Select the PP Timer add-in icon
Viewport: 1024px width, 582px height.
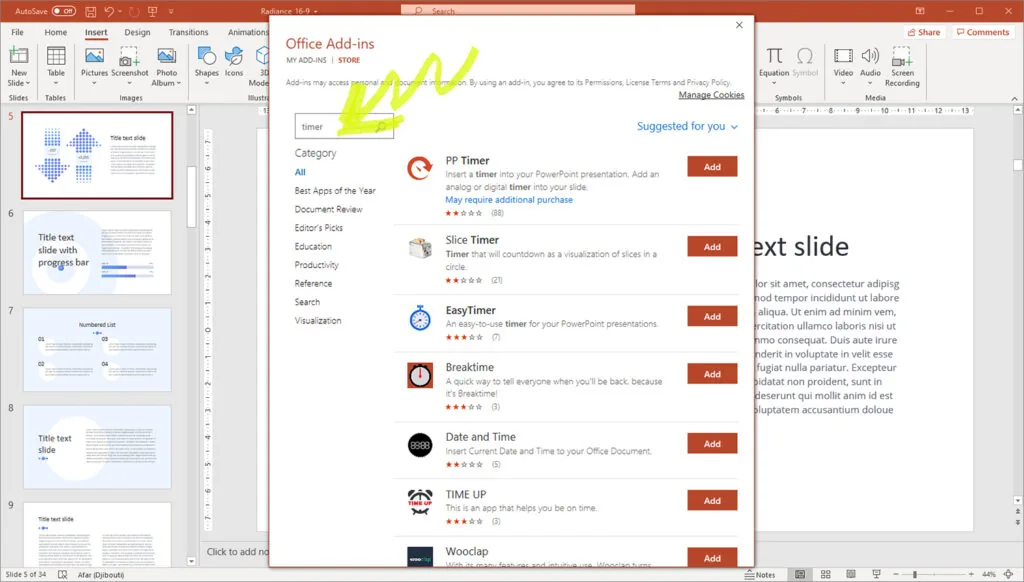(x=420, y=168)
